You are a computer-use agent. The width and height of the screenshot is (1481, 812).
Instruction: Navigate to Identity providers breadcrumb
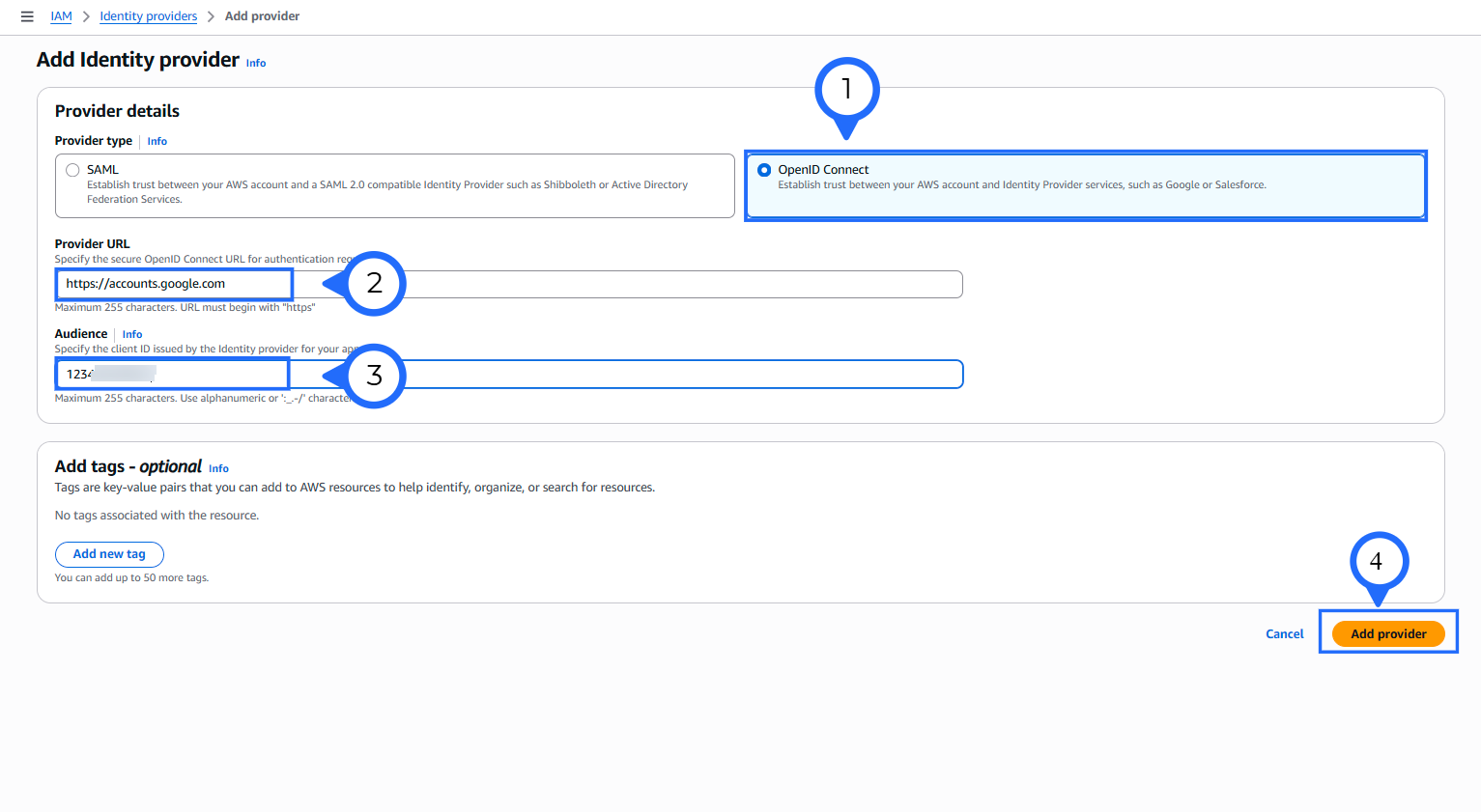pyautogui.click(x=148, y=16)
